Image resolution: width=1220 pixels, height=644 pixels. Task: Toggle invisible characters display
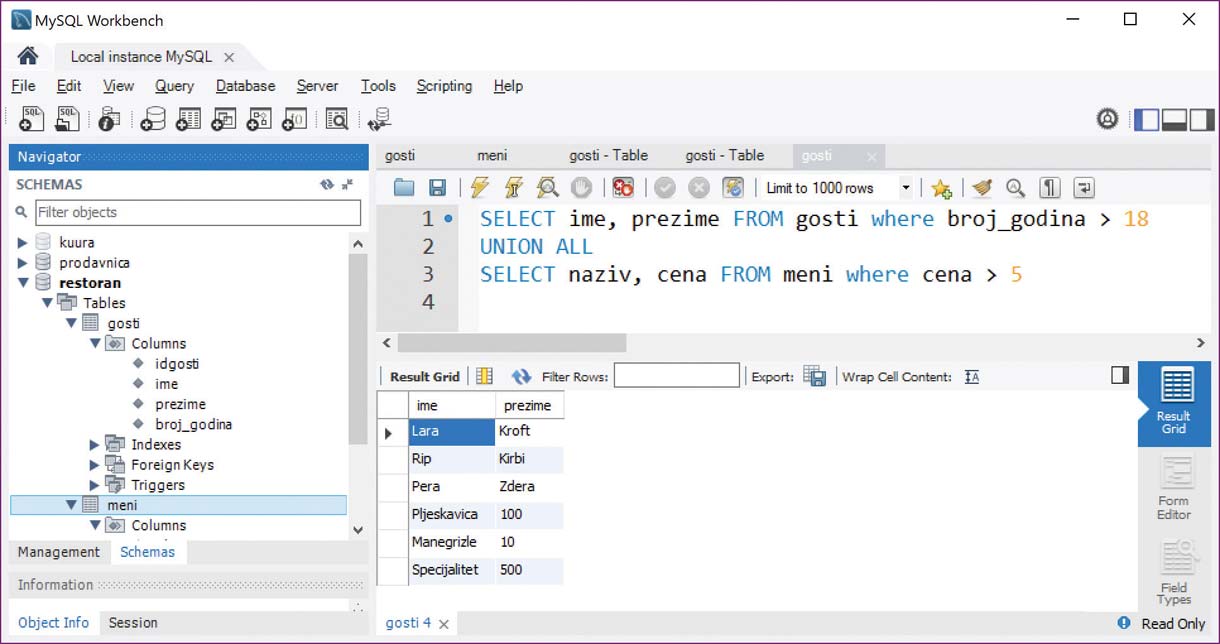1049,188
